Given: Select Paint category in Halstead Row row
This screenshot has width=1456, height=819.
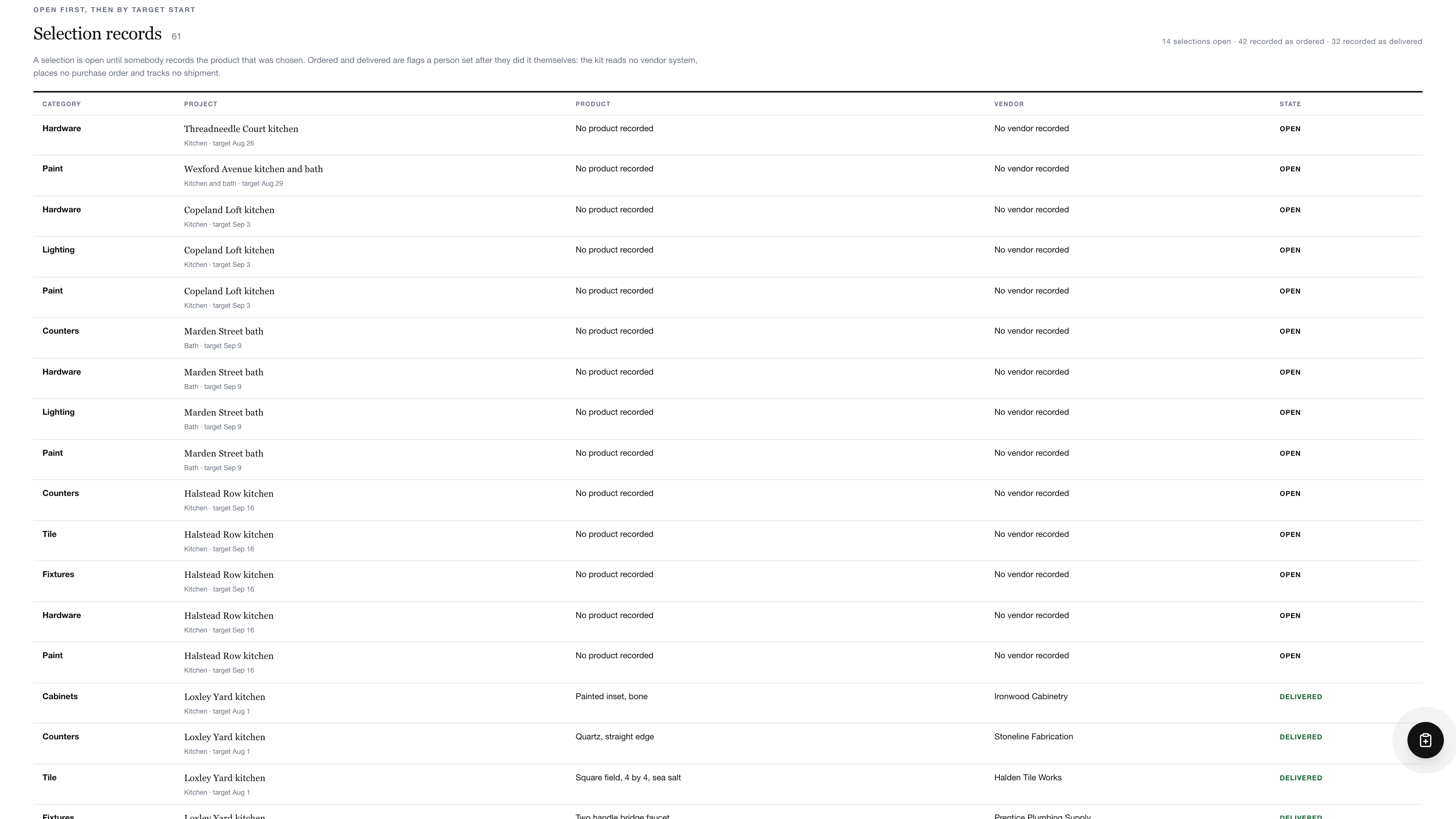Looking at the screenshot, I should pyautogui.click(x=53, y=656).
